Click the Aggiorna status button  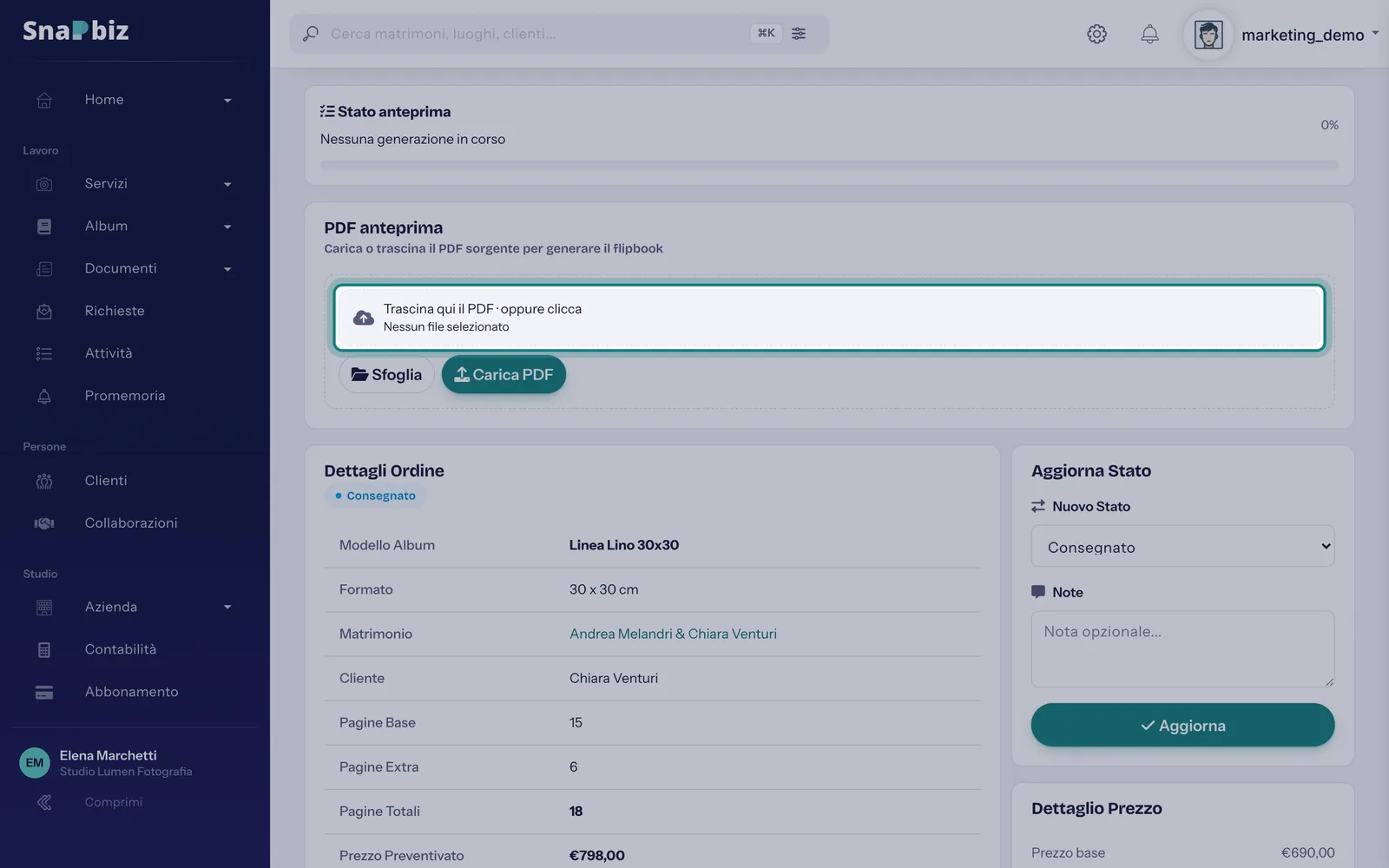[x=1182, y=725]
